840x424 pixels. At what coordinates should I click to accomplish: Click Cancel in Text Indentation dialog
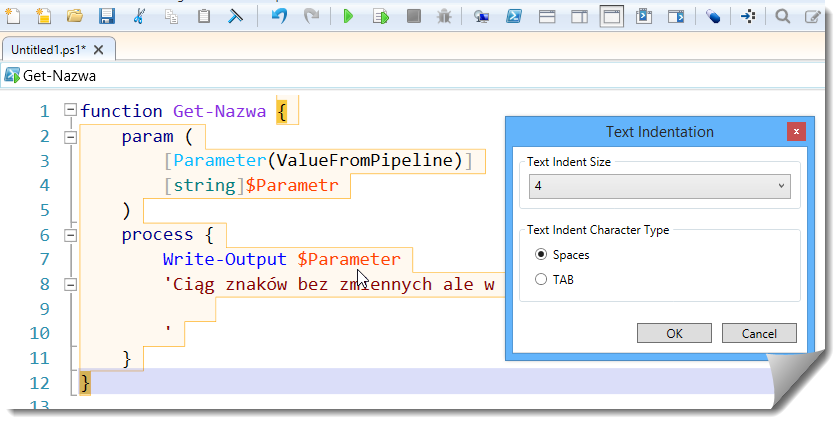[759, 333]
